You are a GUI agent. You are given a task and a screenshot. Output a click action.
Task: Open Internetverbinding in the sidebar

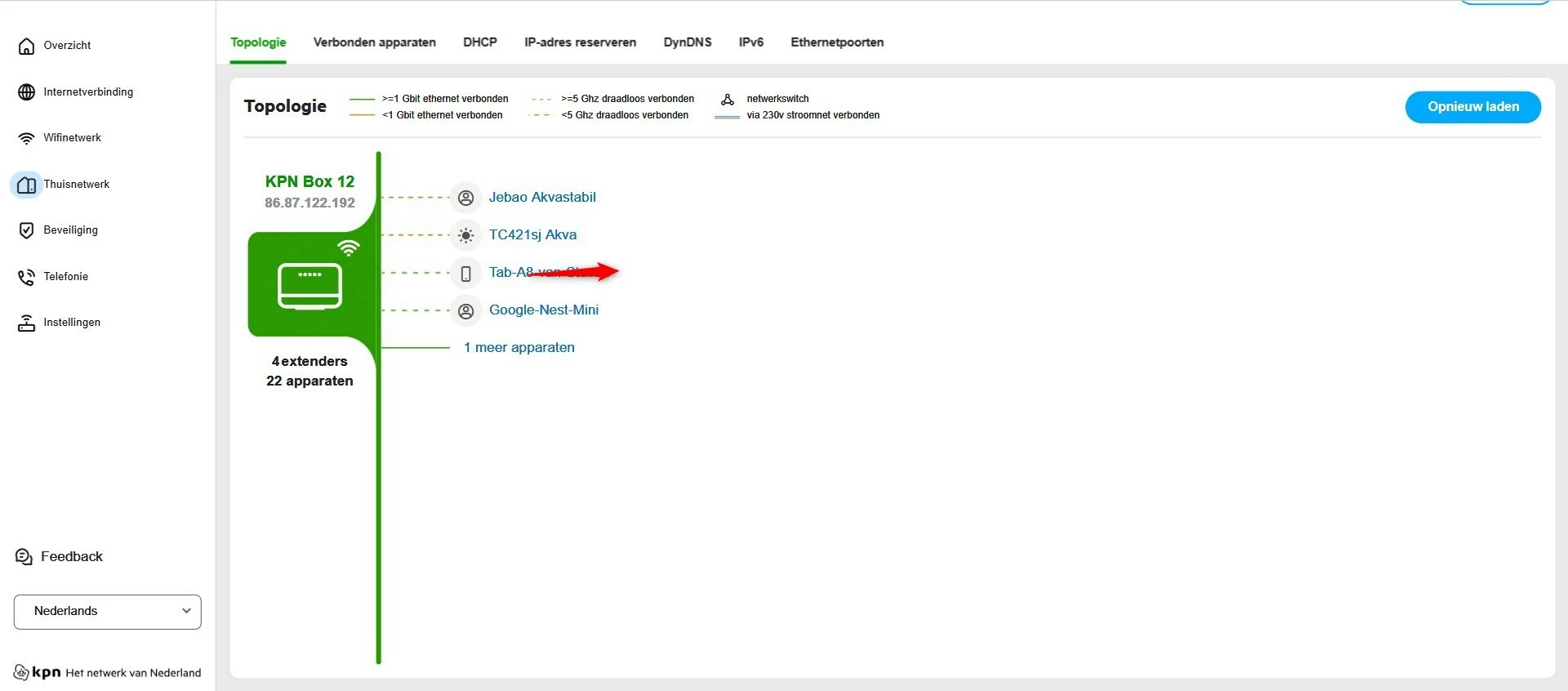pyautogui.click(x=88, y=92)
